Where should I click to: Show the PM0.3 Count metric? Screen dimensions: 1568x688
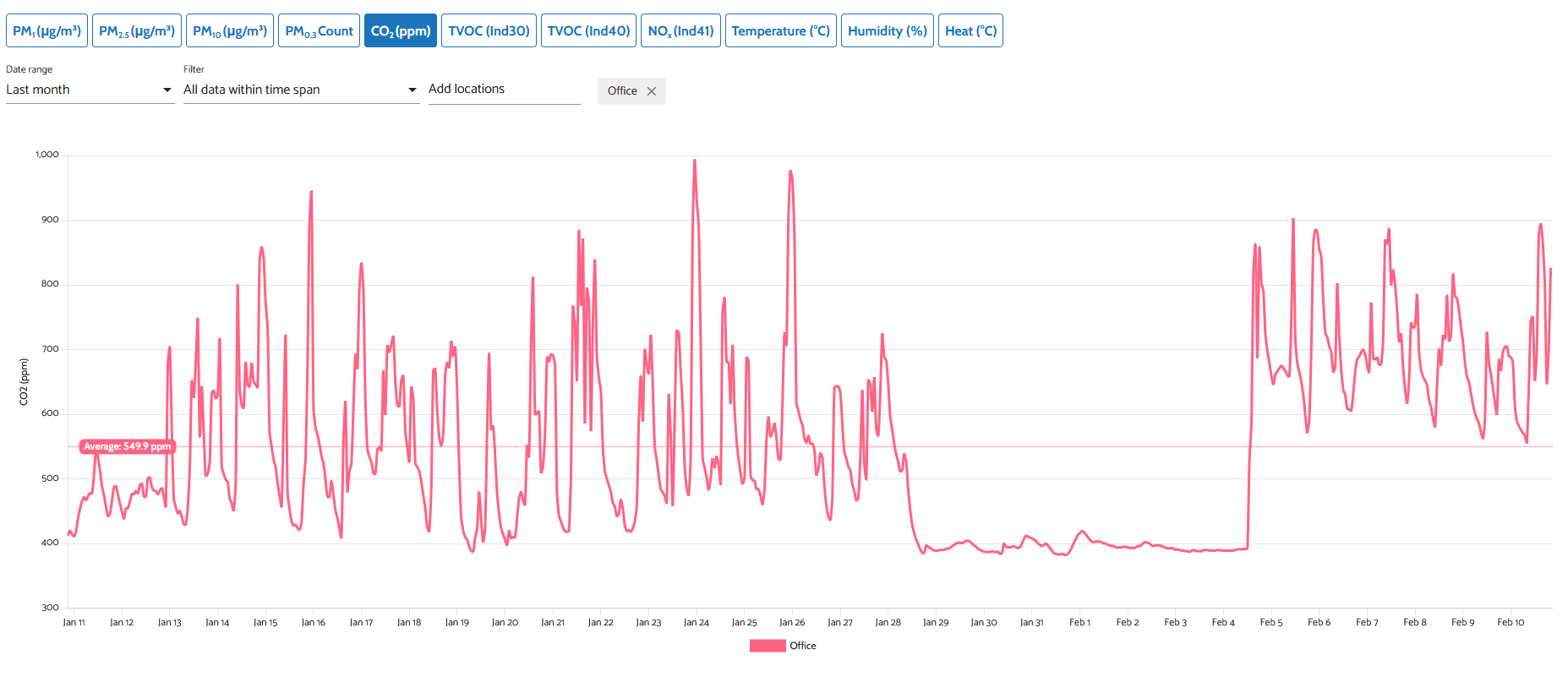(x=319, y=31)
